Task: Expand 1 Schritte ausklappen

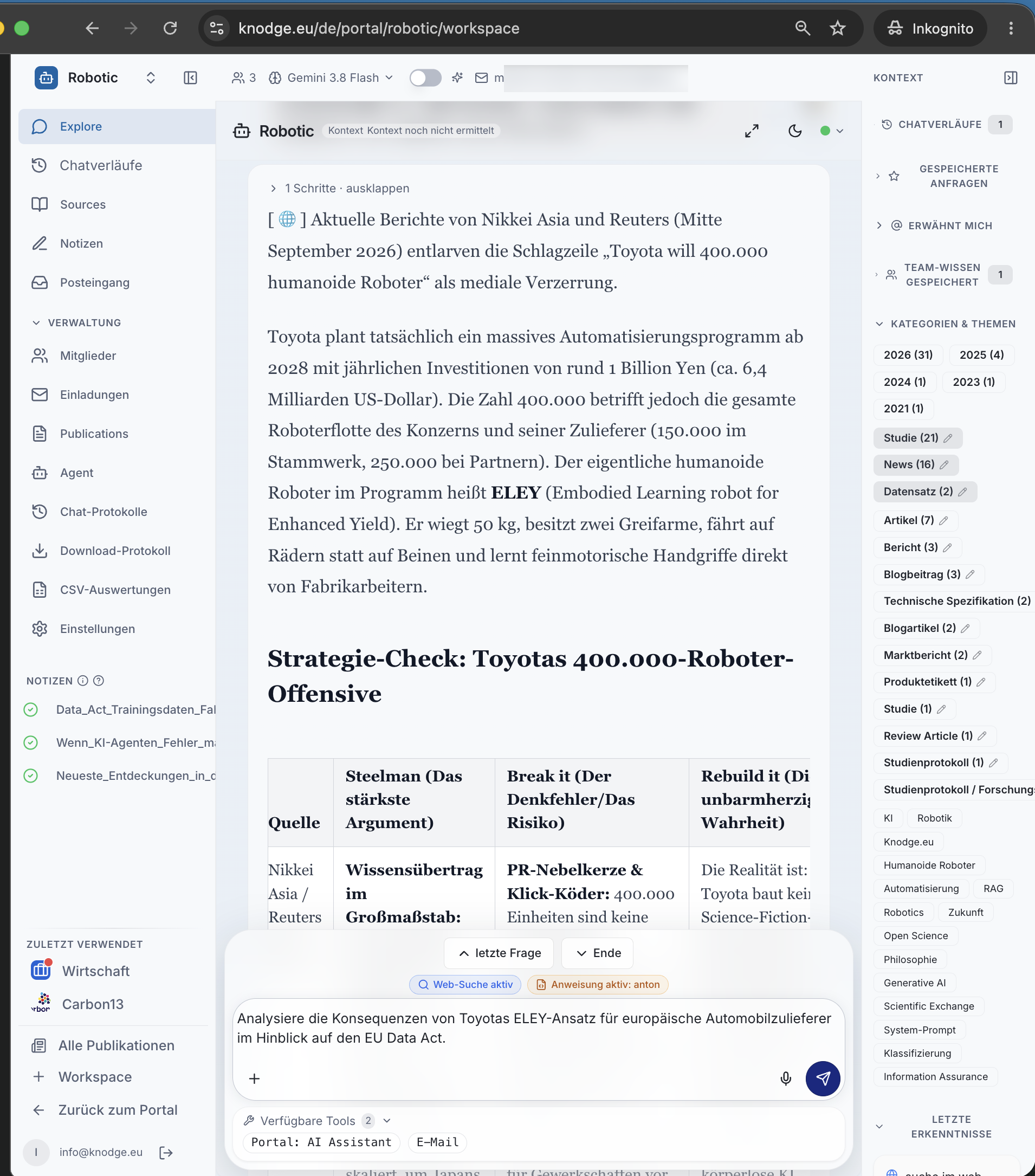Action: click(340, 188)
